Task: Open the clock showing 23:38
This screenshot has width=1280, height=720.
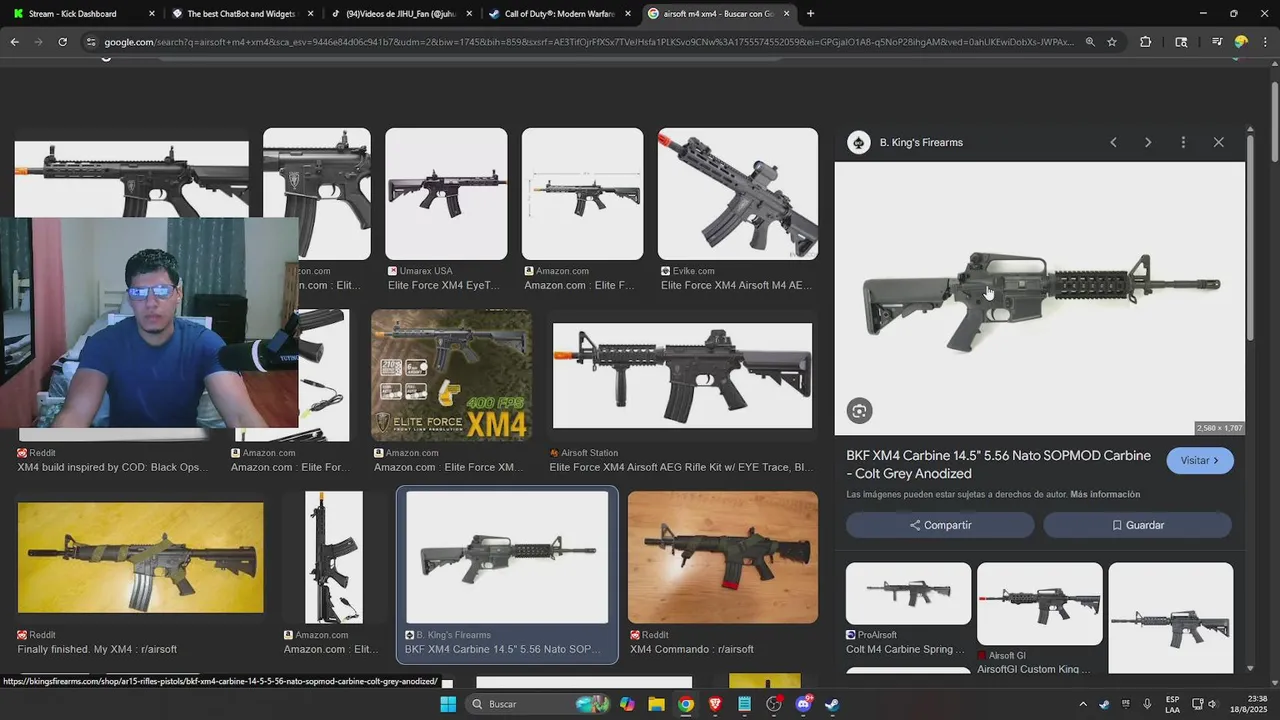Action: coord(1248,704)
